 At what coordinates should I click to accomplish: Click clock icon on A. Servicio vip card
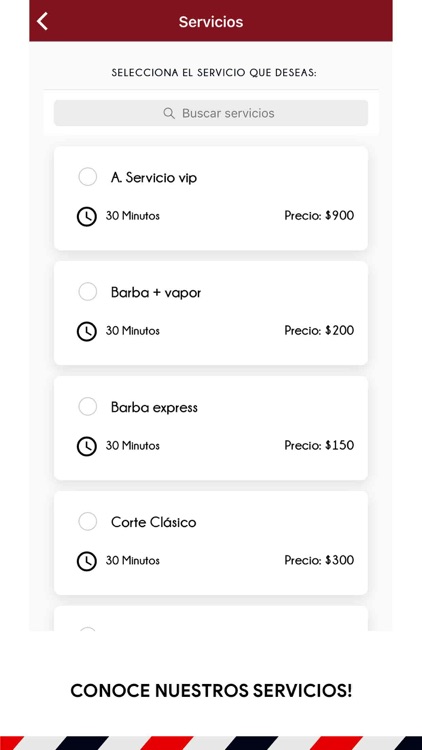(x=87, y=216)
